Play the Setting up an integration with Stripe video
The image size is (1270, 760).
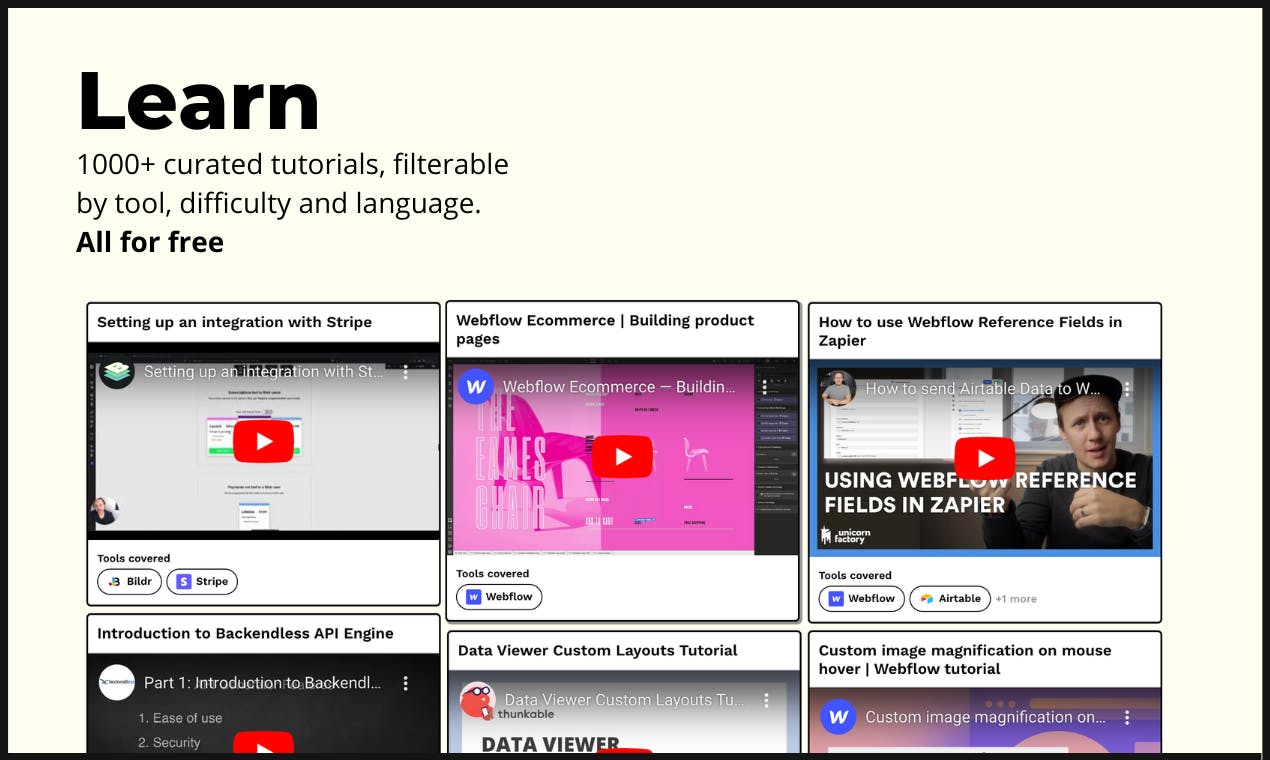pyautogui.click(x=264, y=441)
